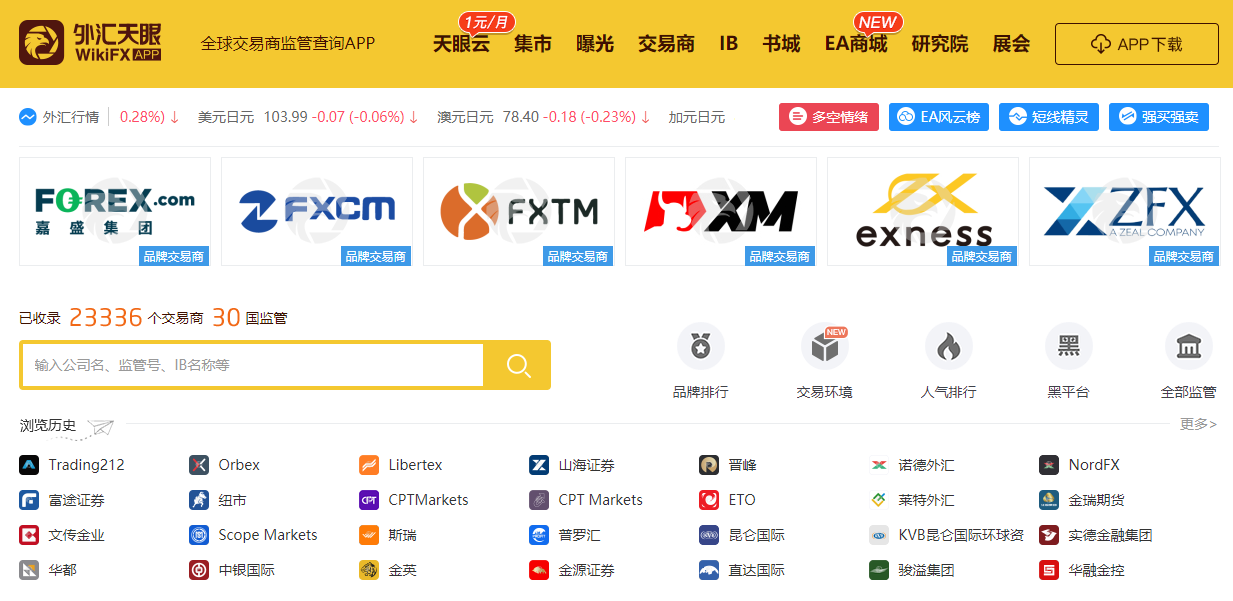This screenshot has width=1233, height=601.
Task: Click the 金瑞期货 broker icon
Action: [1049, 500]
